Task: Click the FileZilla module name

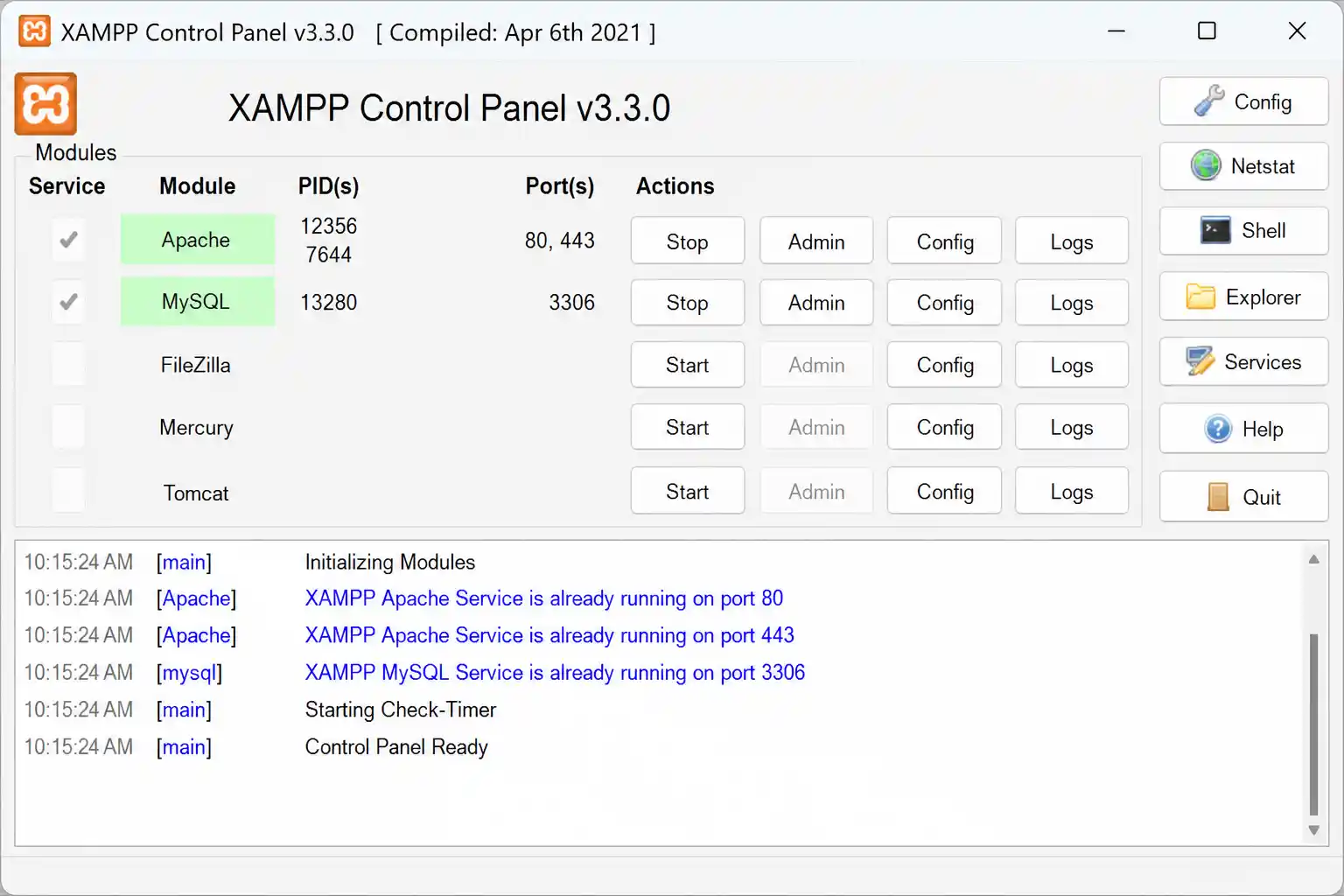Action: (x=195, y=364)
